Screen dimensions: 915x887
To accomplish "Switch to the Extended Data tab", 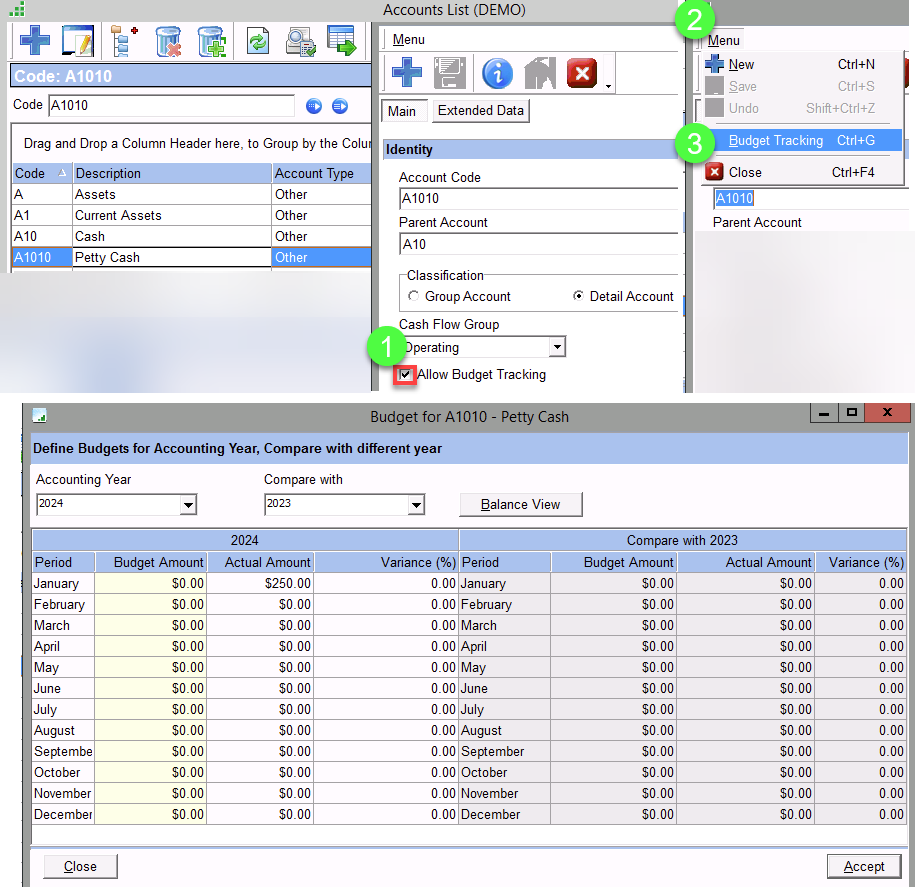I will coord(480,111).
